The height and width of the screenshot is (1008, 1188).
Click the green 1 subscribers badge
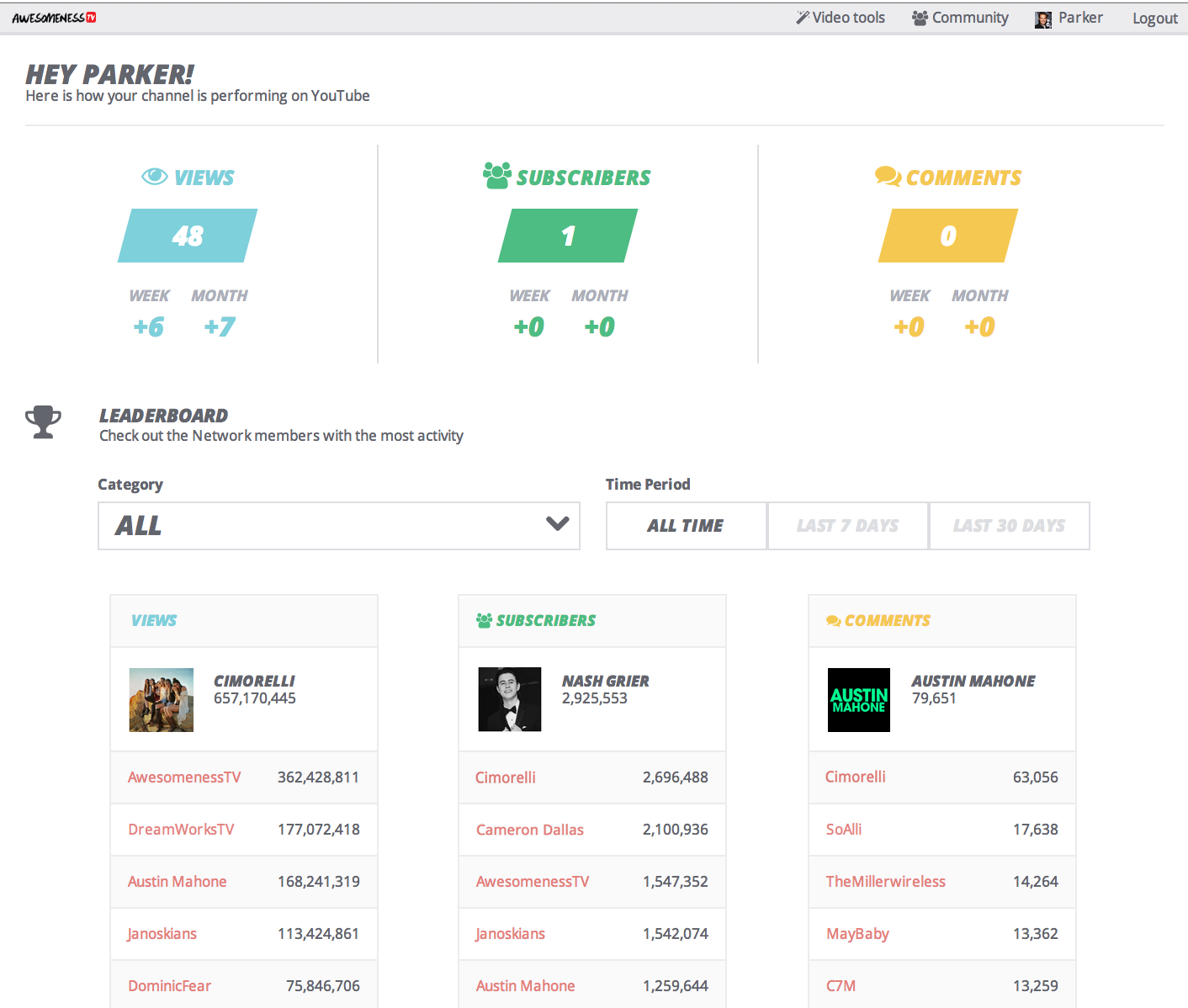[x=568, y=236]
